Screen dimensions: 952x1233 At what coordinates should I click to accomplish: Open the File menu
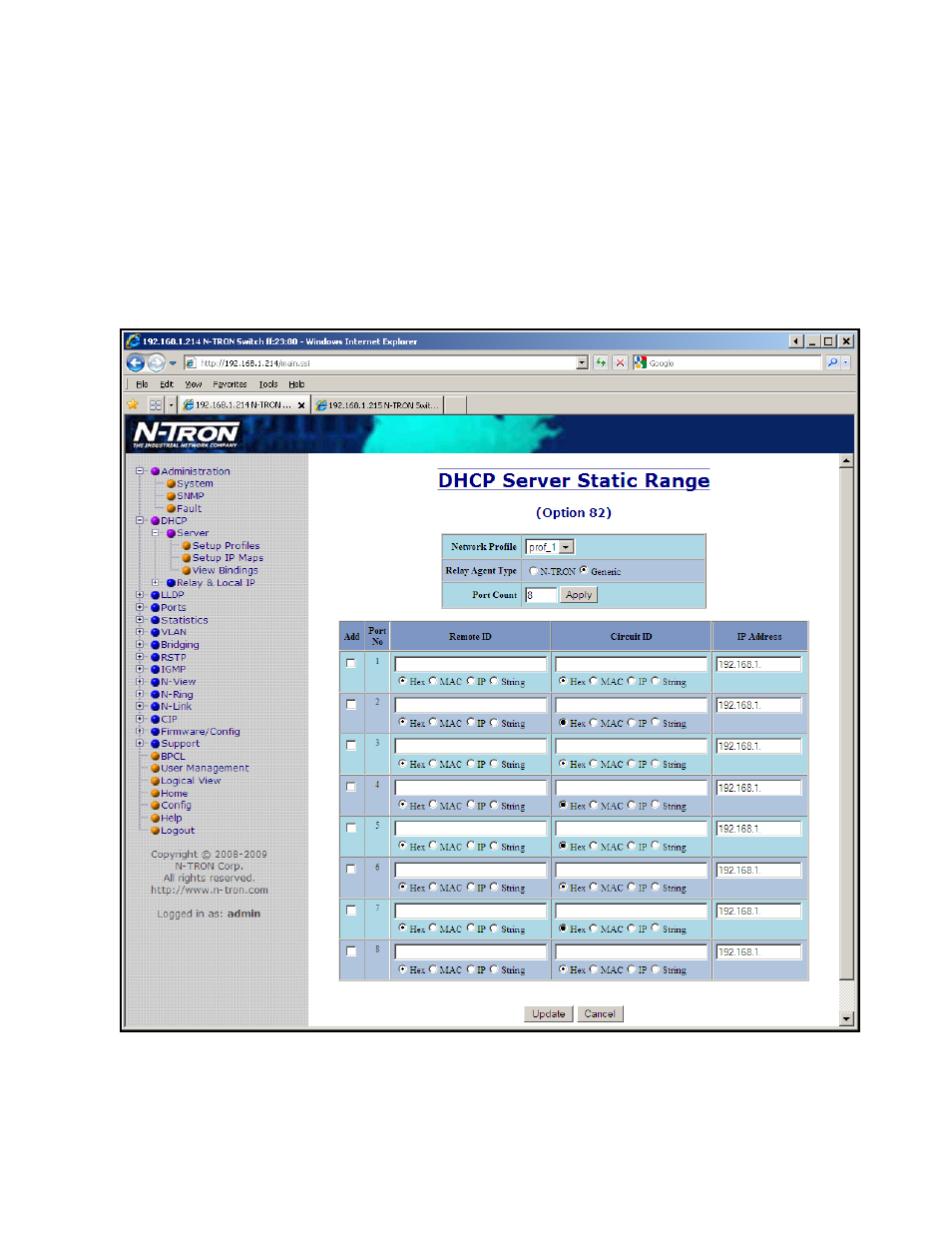click(142, 384)
